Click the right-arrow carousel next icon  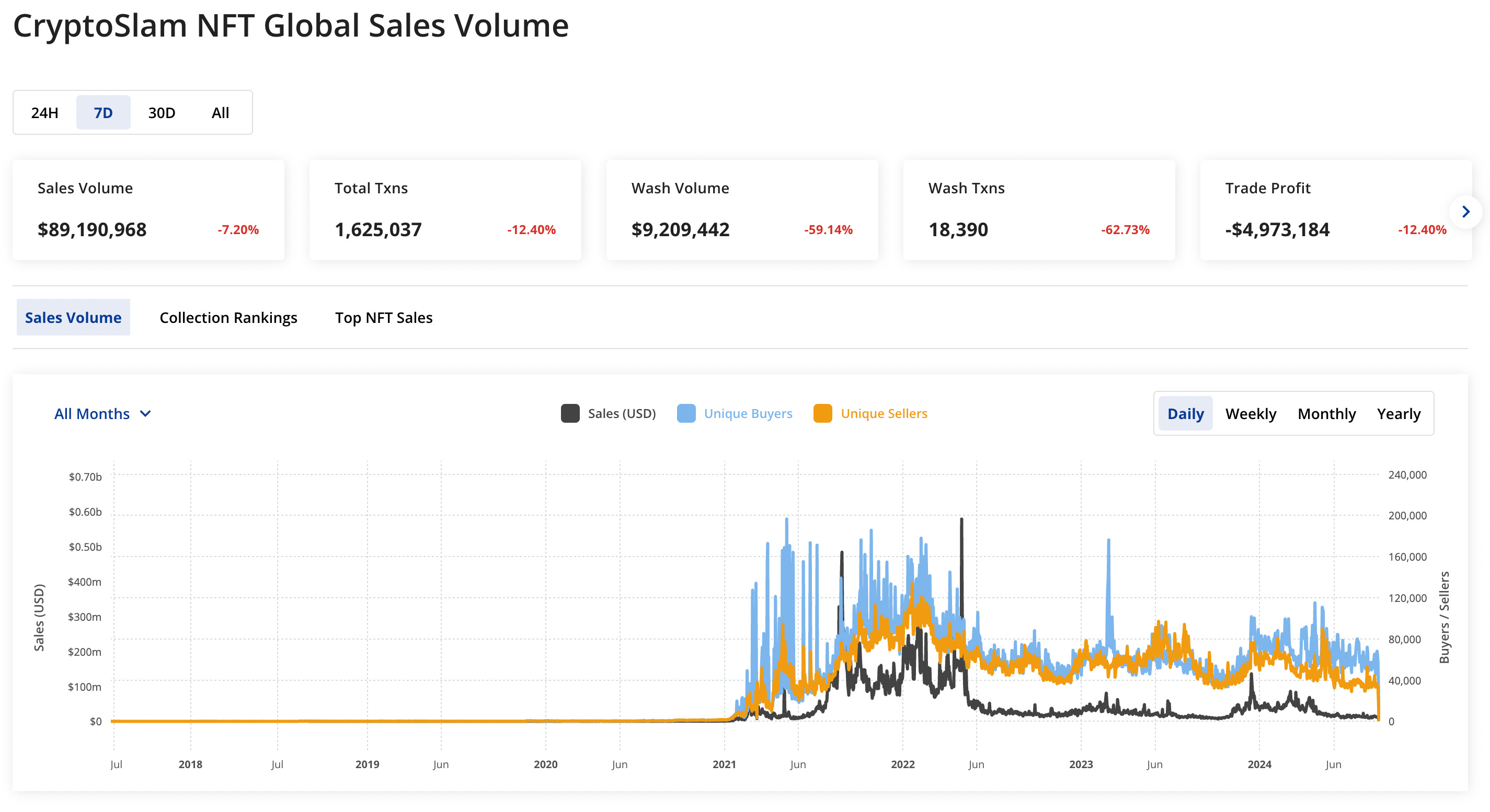pos(1465,212)
